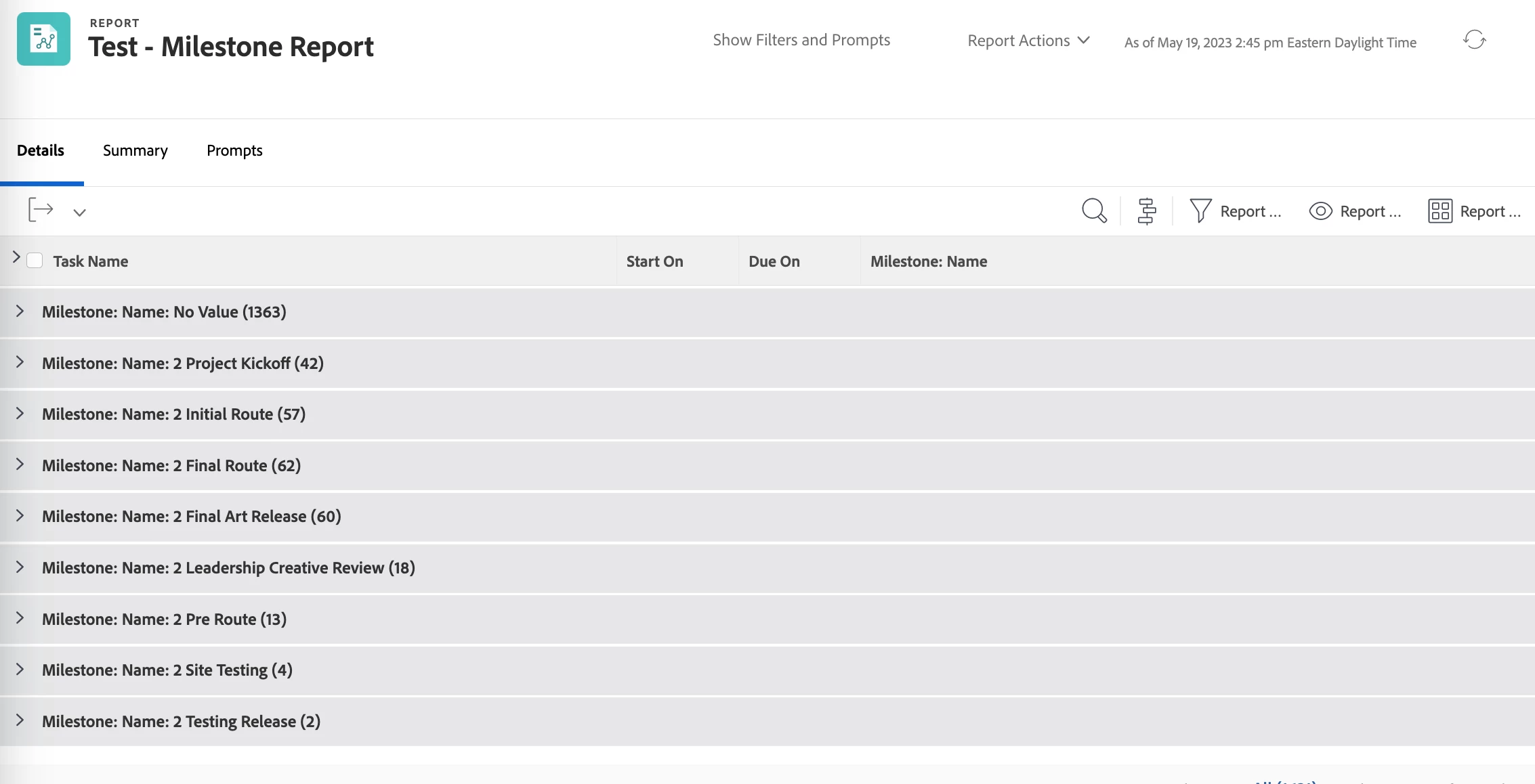The height and width of the screenshot is (784, 1535).
Task: Click Show Filters and Prompts
Action: (801, 40)
